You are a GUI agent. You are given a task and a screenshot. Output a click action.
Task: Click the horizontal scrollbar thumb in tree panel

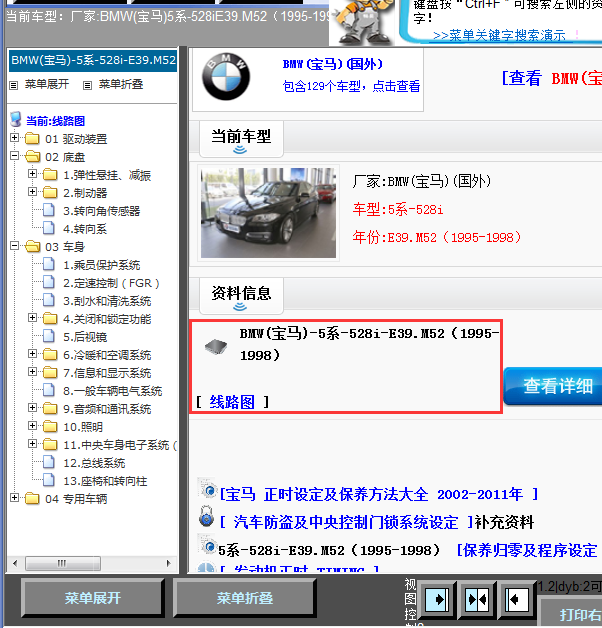(63, 563)
